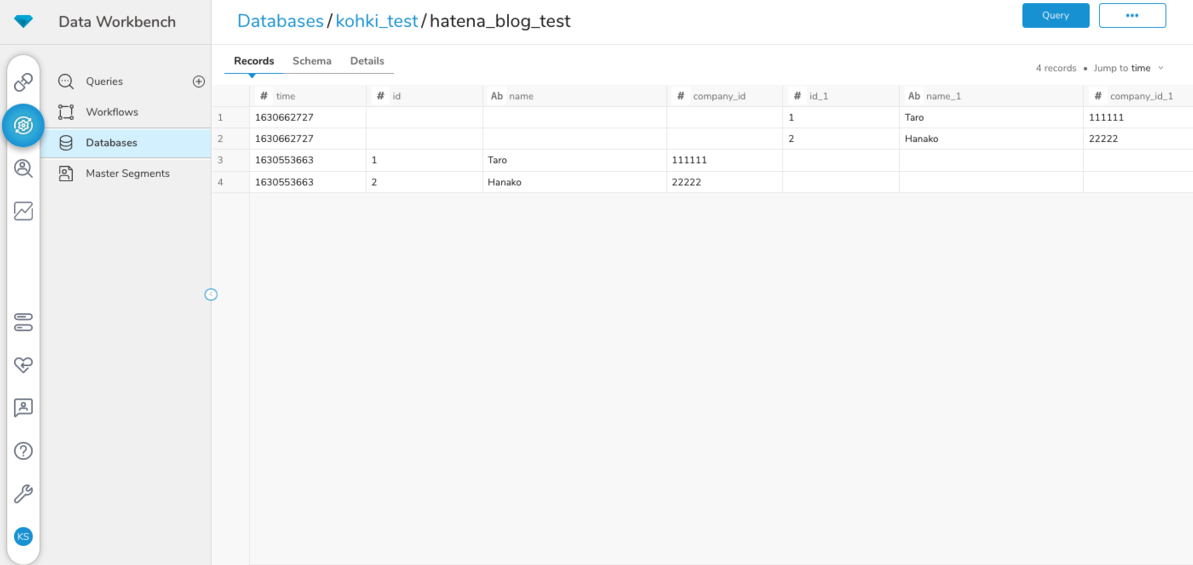Open the Integrations Hub link icon
1193x565 pixels.
tap(23, 82)
